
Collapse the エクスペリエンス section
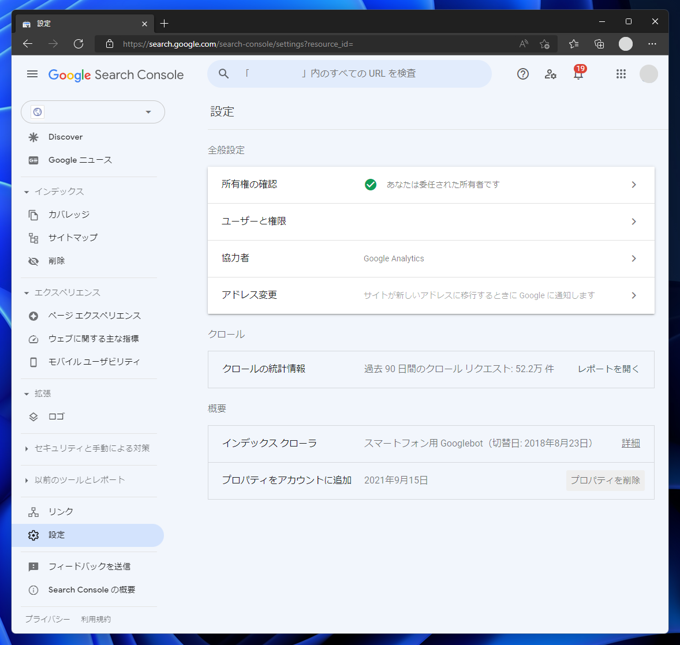26,293
